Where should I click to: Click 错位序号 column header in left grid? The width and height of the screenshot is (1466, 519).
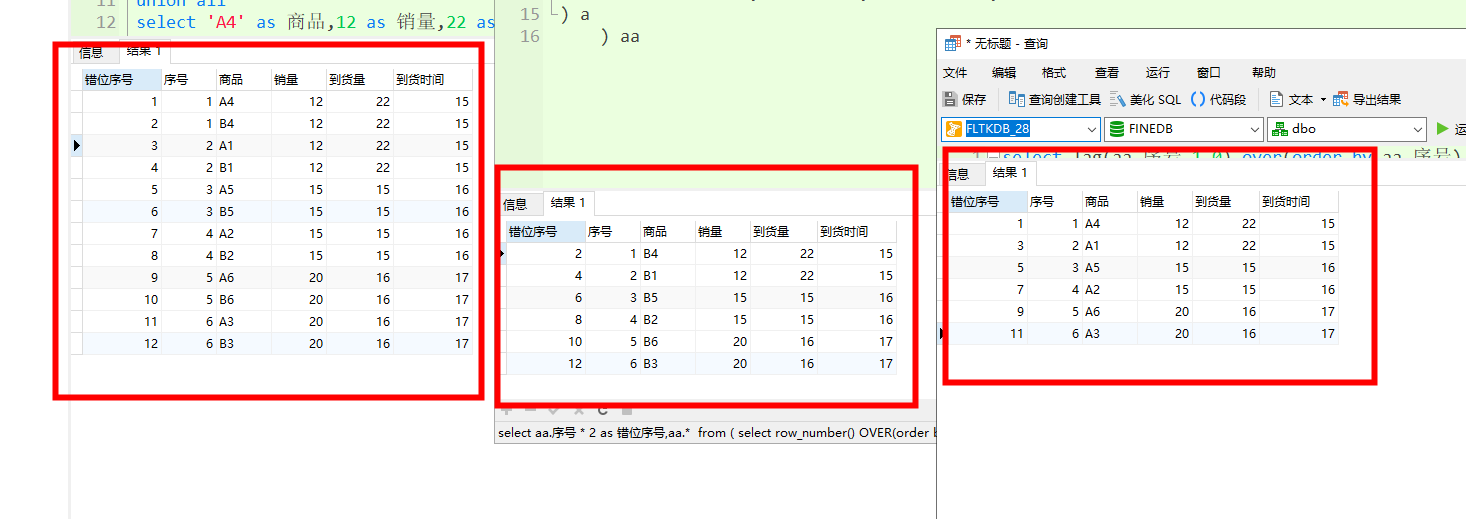[x=122, y=80]
